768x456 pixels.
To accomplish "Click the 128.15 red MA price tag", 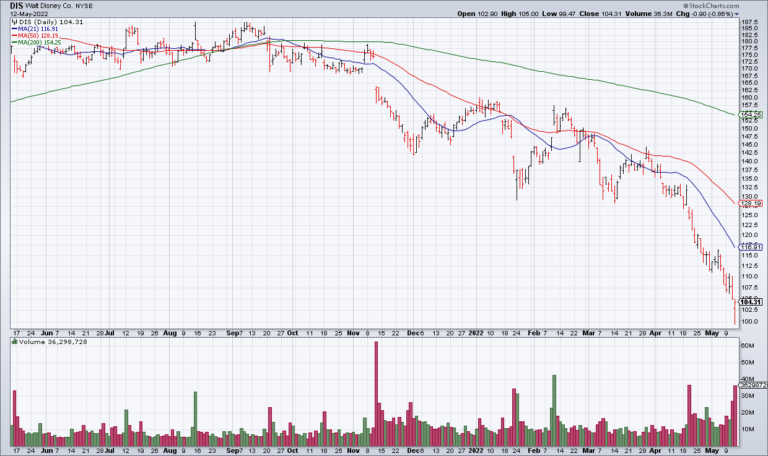I will point(751,203).
